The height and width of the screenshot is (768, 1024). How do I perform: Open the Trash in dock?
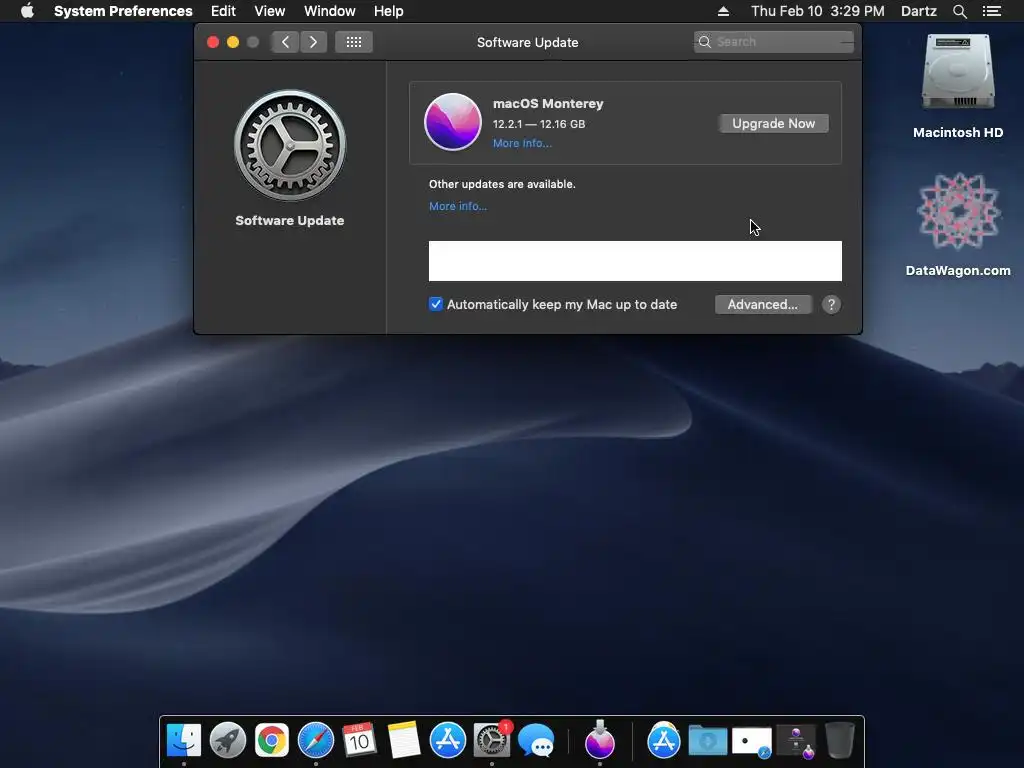coord(840,740)
